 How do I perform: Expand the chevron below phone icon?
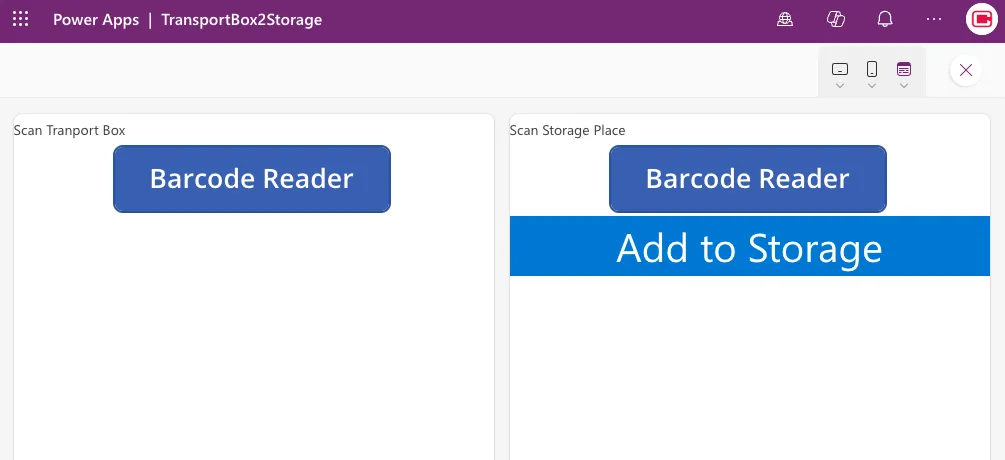[x=872, y=86]
